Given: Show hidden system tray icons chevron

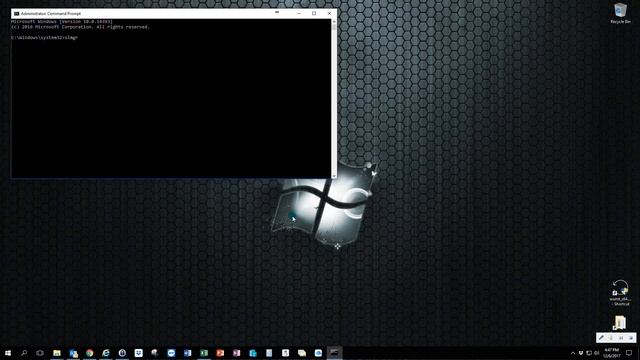Looking at the screenshot, I should tap(573, 353).
